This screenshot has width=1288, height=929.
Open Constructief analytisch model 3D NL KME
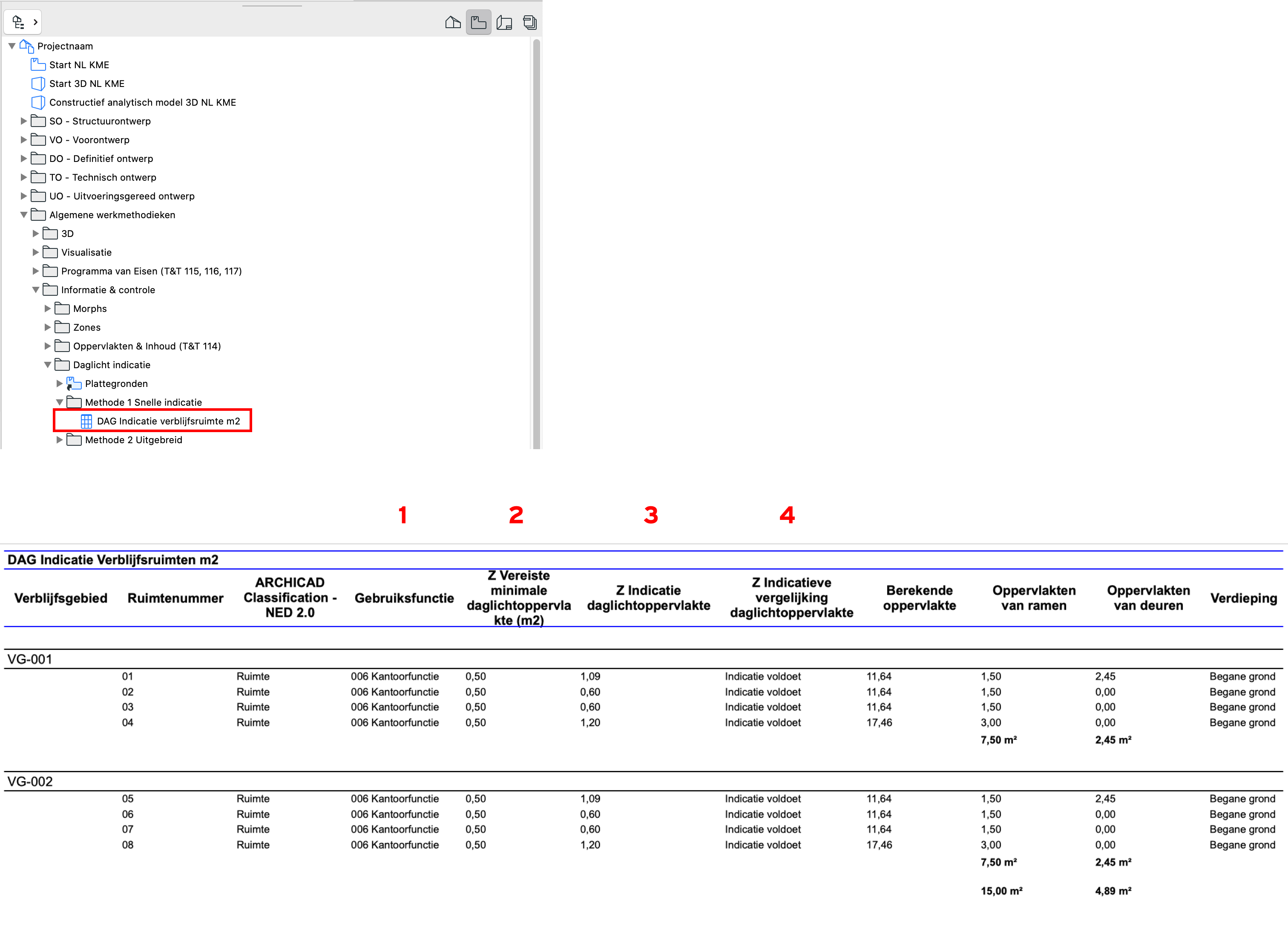[x=143, y=102]
